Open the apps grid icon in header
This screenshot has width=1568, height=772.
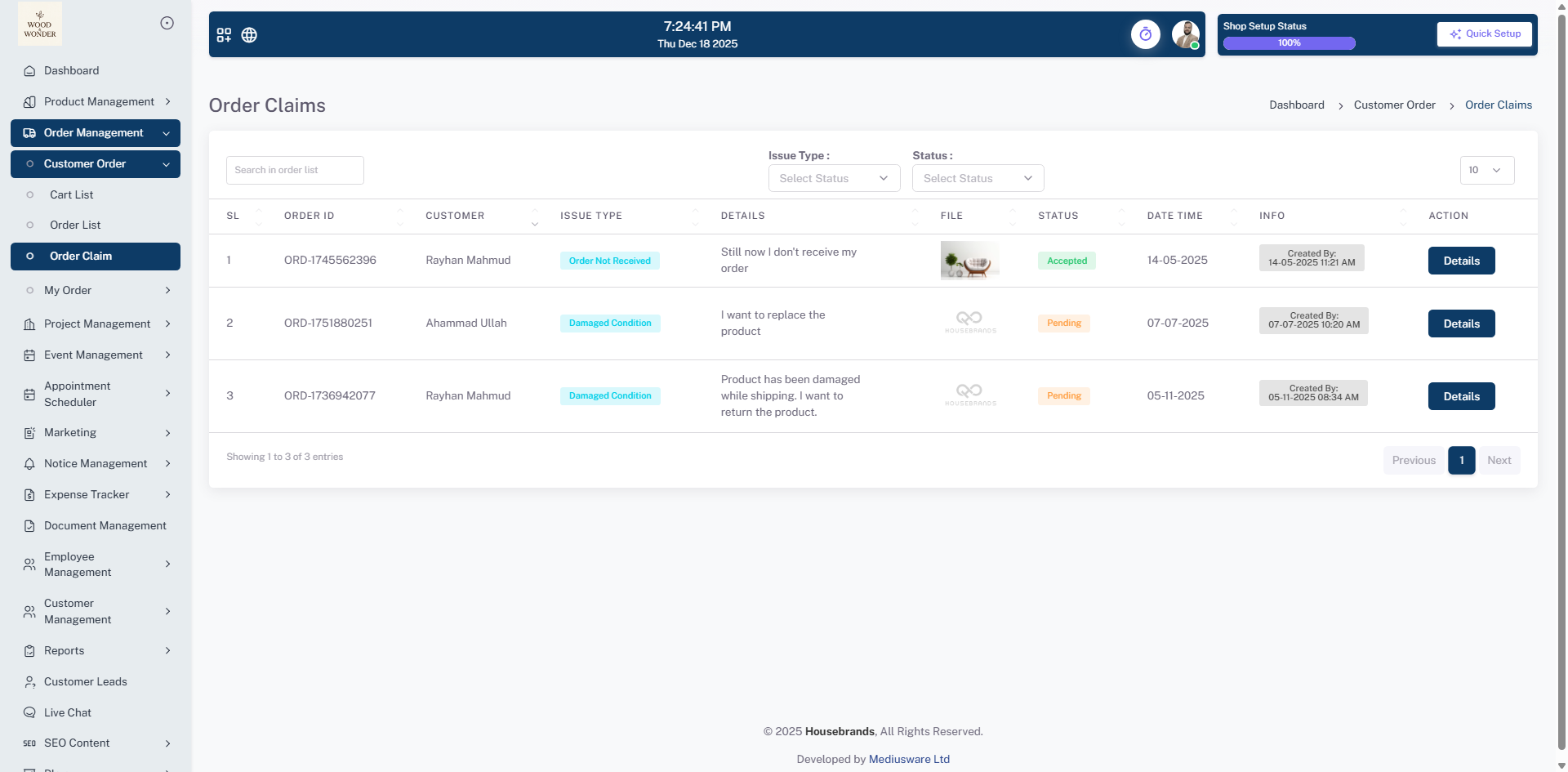[224, 35]
